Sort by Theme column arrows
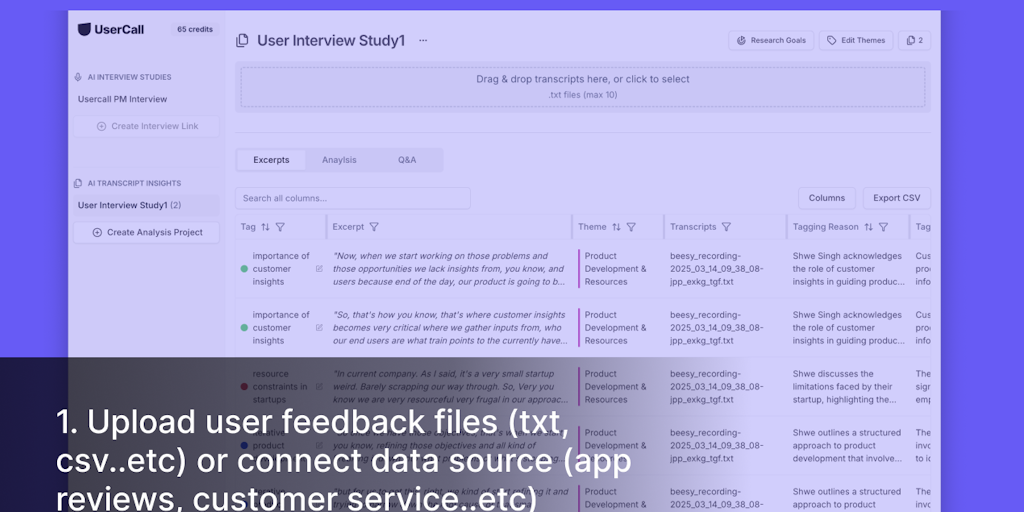This screenshot has height=512, width=1024. click(616, 227)
